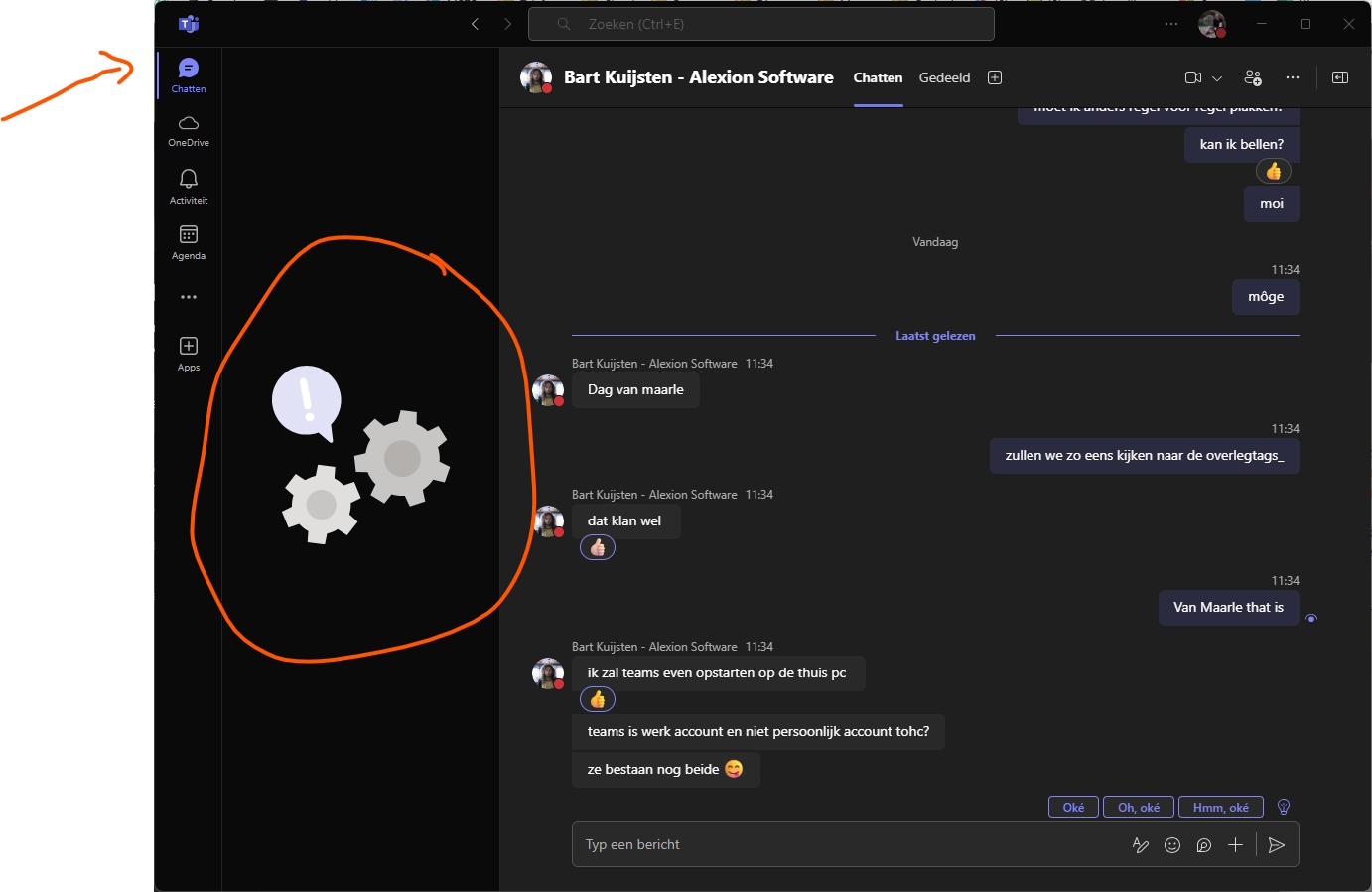Select the message 'môge'

click(x=1266, y=297)
